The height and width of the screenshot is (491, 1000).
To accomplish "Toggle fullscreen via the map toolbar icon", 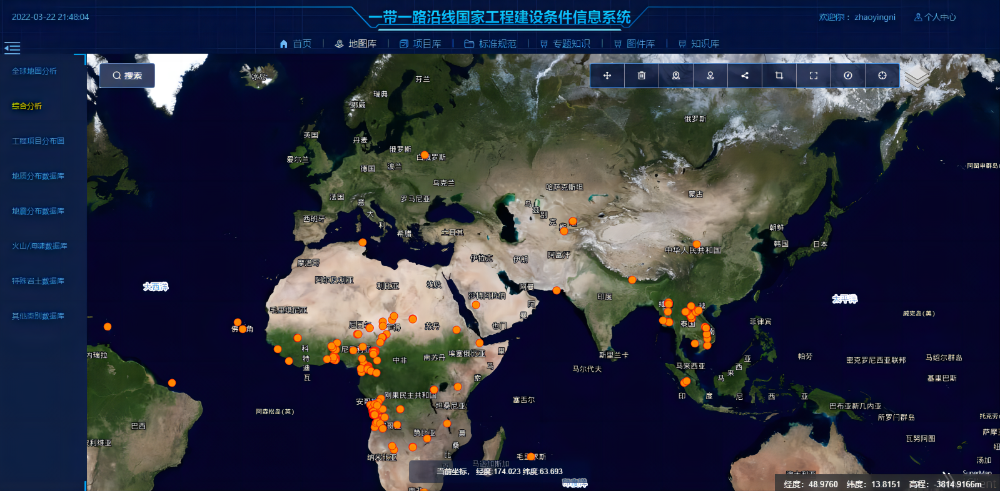I will click(813, 76).
